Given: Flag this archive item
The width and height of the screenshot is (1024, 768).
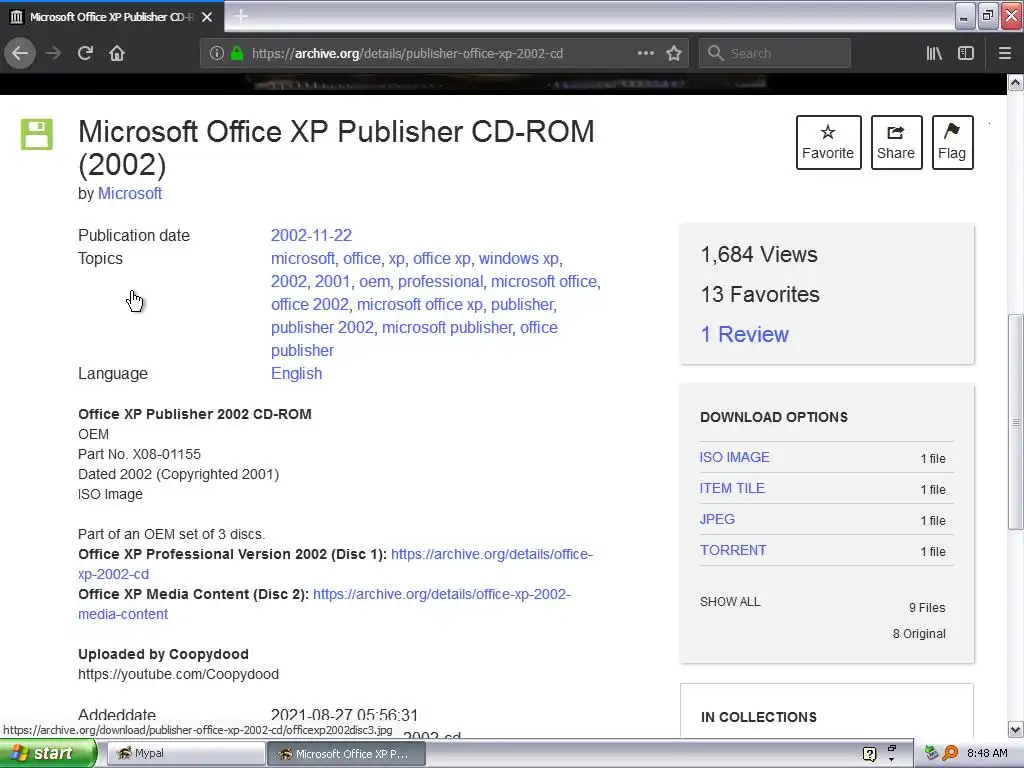Looking at the screenshot, I should click(x=952, y=142).
